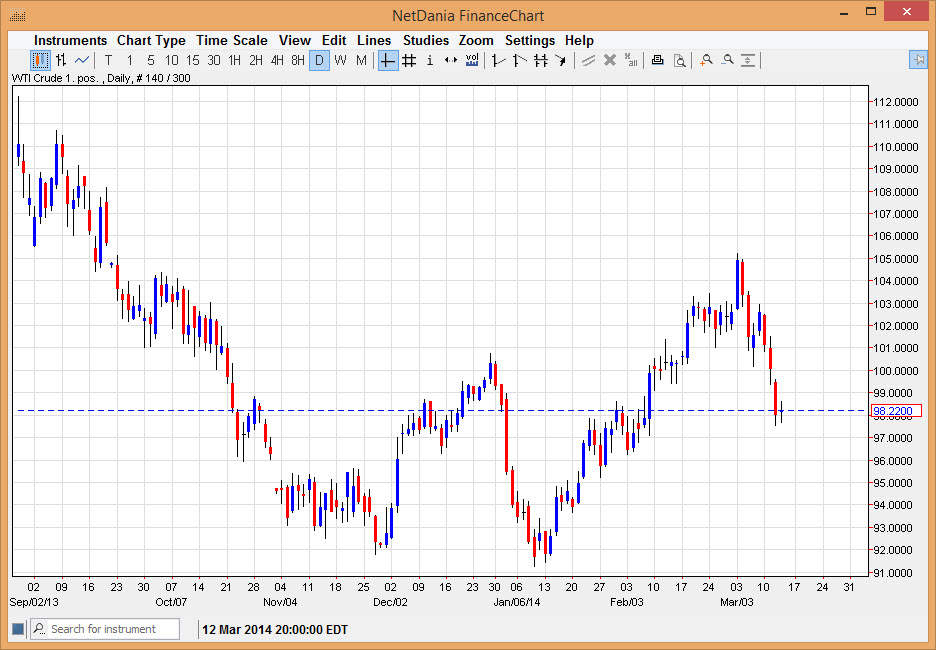Open the Chart Type menu
This screenshot has height=650, width=936.
point(151,40)
